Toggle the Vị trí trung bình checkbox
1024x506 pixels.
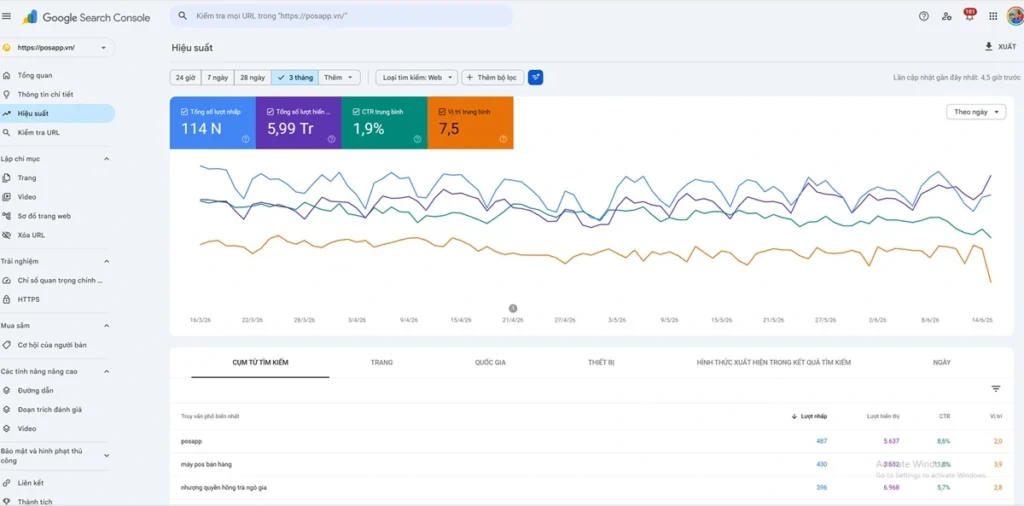441,112
